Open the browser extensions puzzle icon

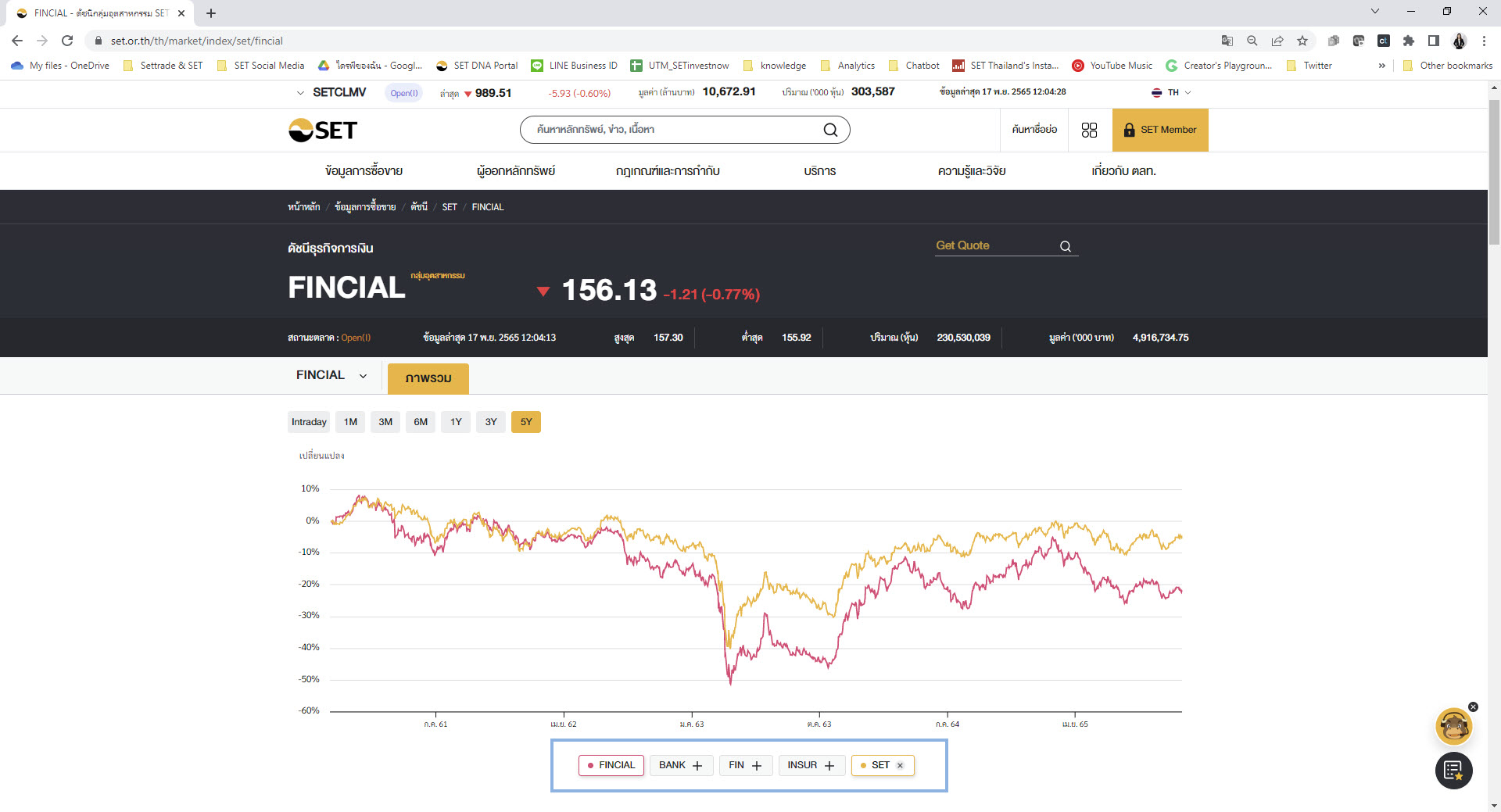pyautogui.click(x=1408, y=41)
